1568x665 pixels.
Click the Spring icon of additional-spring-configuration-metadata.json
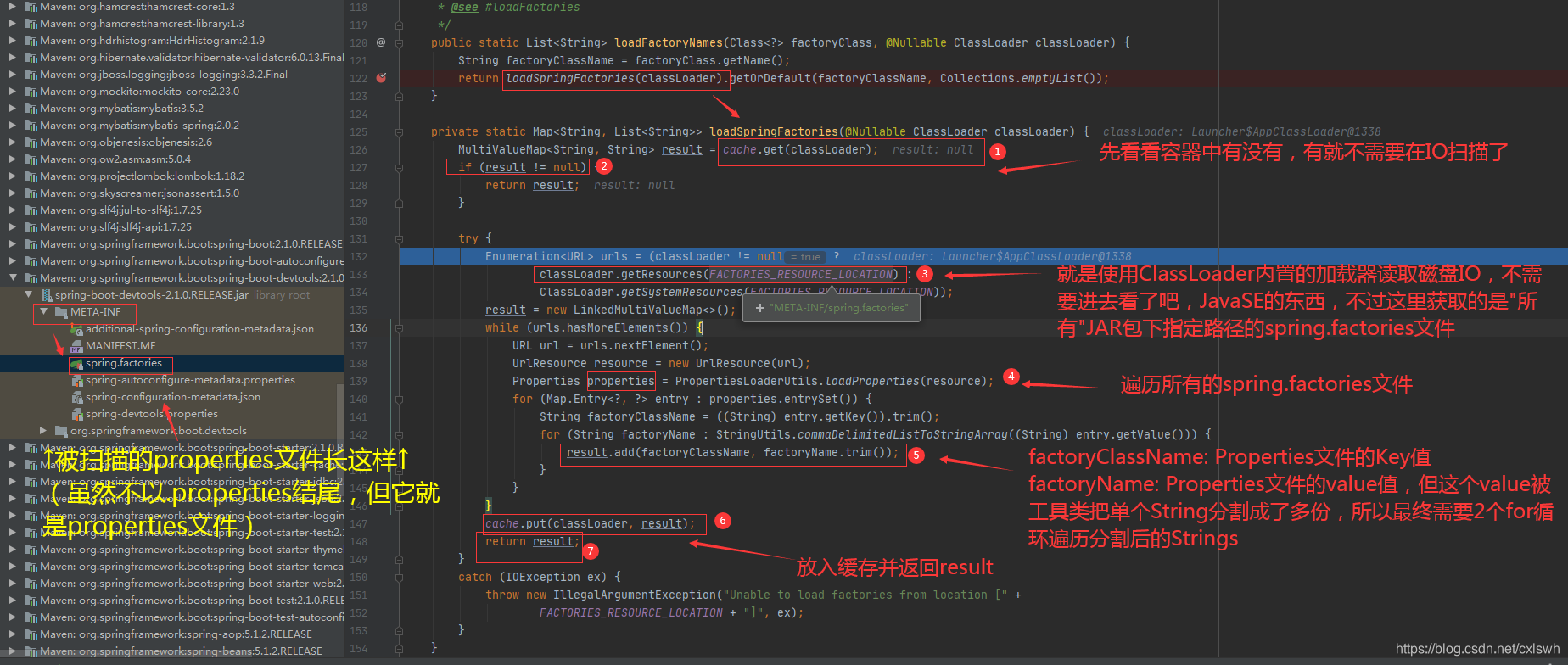coord(76,329)
